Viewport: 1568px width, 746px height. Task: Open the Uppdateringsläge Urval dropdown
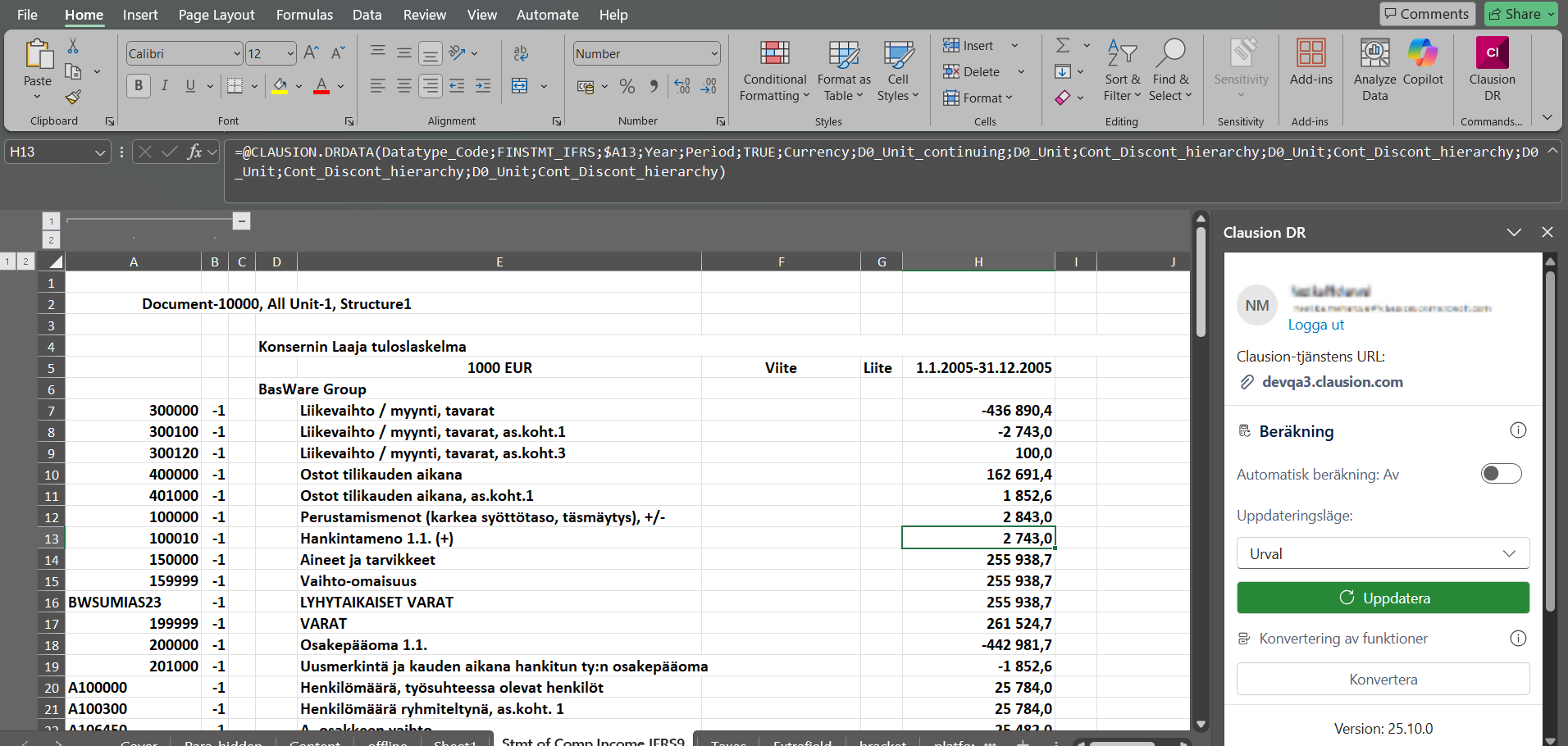pos(1383,553)
